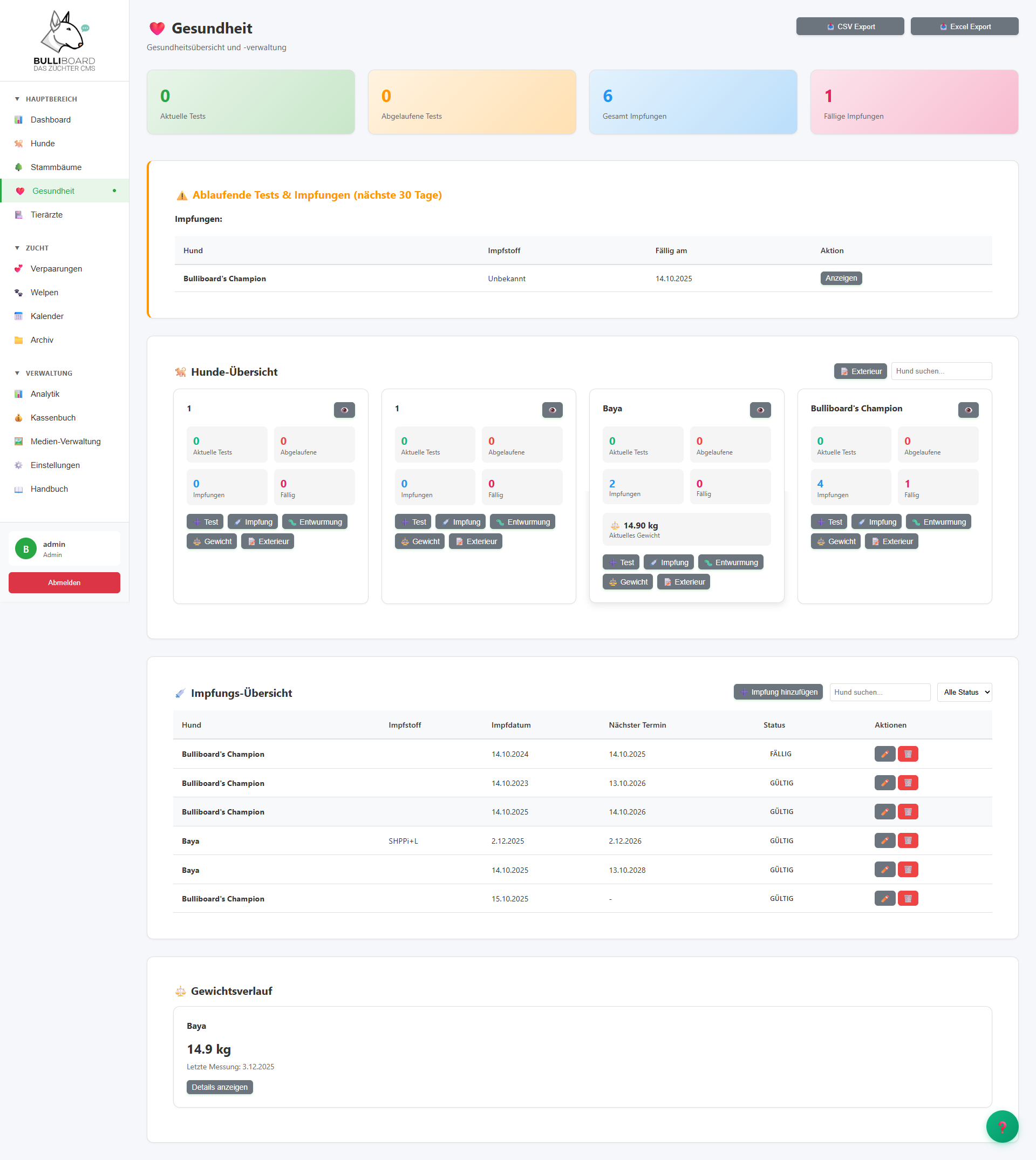The image size is (1036, 1160).
Task: Edit the Baya SHPPi+L vaccination entry
Action: [884, 840]
